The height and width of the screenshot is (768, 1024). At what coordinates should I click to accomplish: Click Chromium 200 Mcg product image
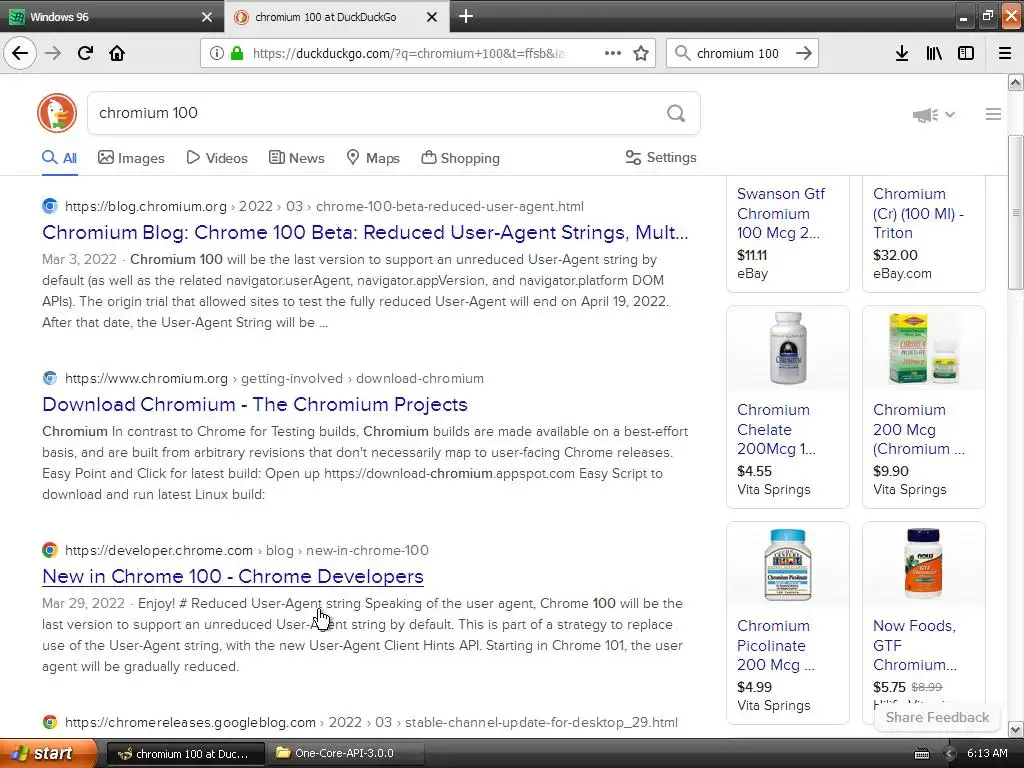[923, 348]
